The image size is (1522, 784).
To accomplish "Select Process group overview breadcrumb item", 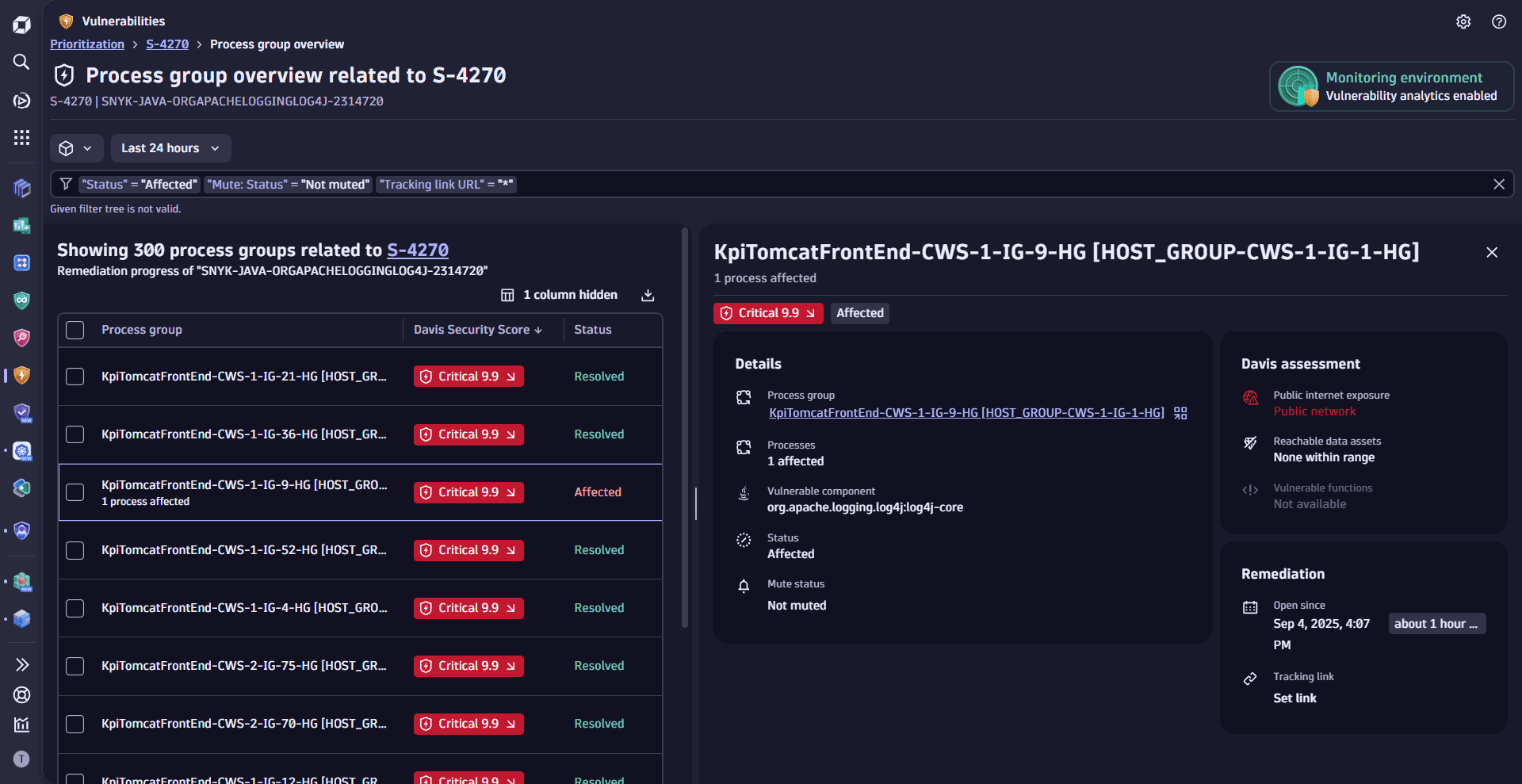I will tap(277, 44).
